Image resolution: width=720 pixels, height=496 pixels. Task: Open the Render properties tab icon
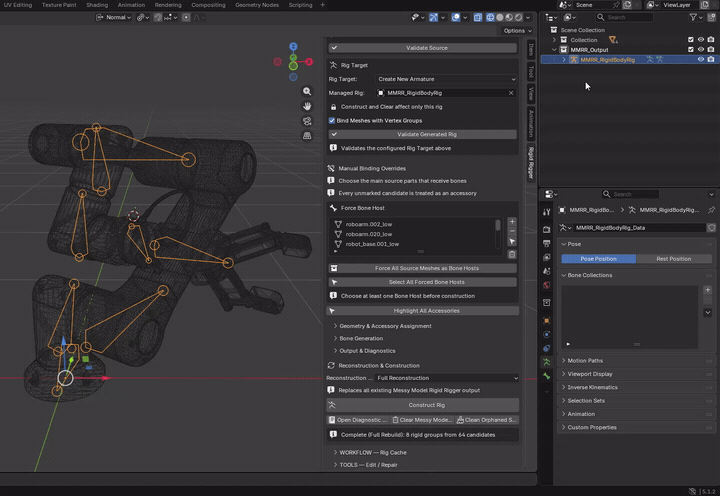[x=546, y=229]
